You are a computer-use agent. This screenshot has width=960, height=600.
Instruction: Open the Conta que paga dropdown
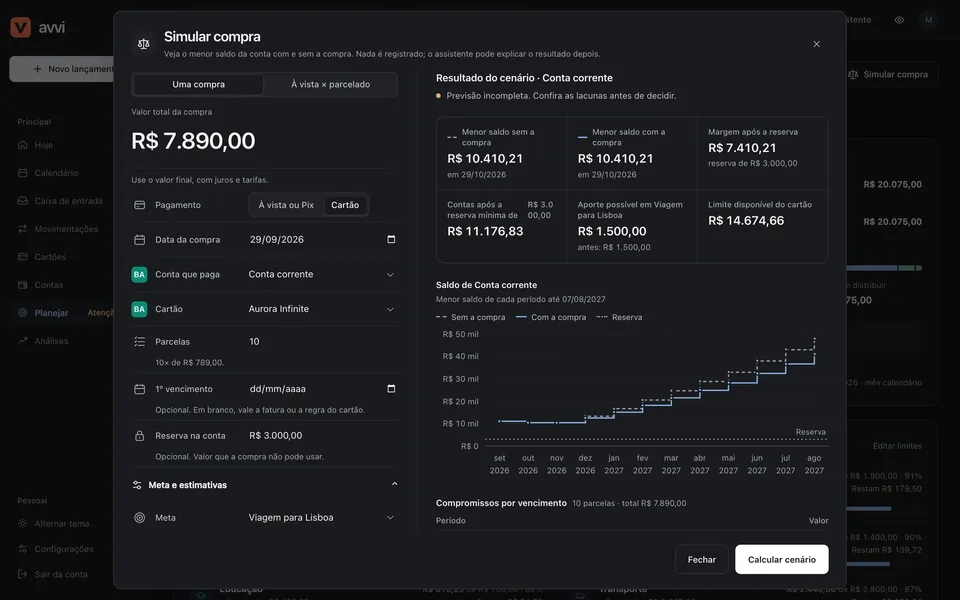tap(322, 274)
